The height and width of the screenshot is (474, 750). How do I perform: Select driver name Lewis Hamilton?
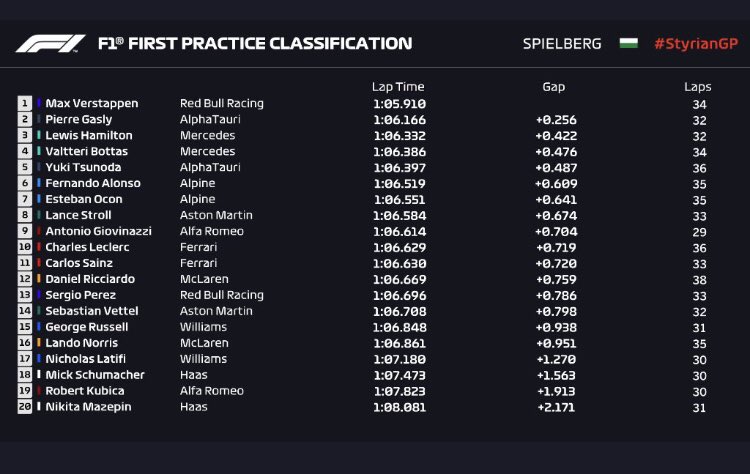pyautogui.click(x=89, y=135)
